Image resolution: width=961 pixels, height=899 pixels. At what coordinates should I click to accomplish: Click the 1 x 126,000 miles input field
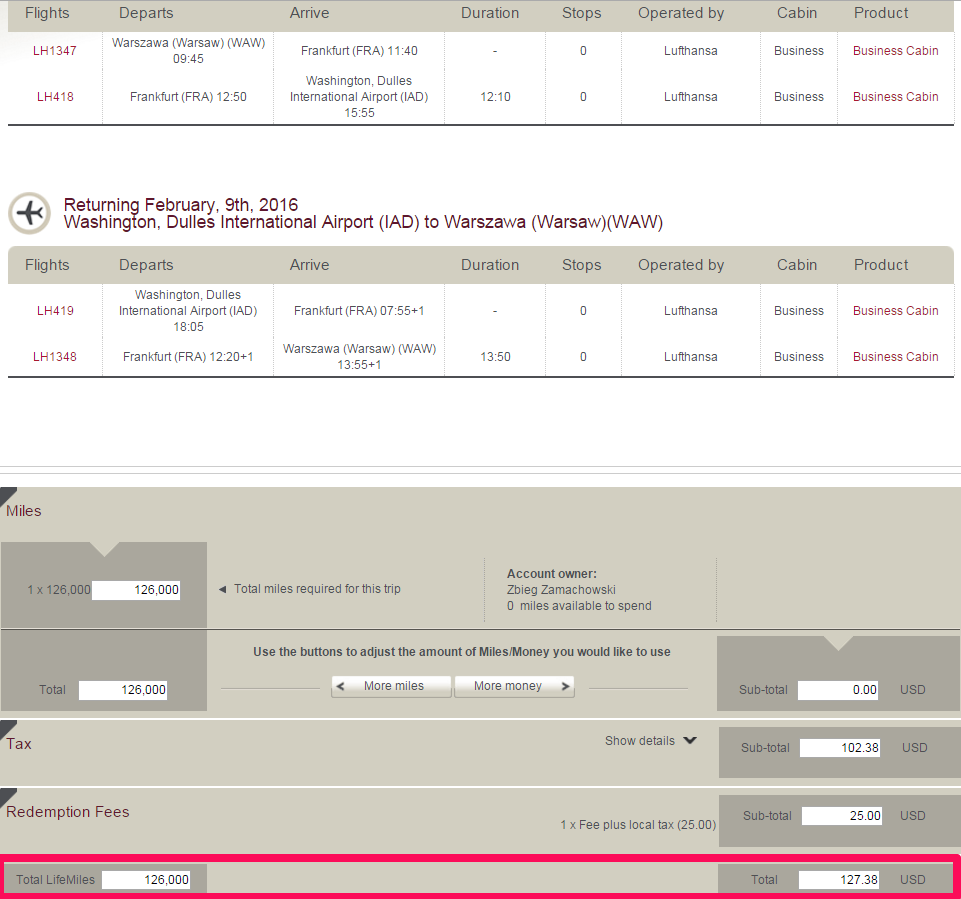coord(136,590)
